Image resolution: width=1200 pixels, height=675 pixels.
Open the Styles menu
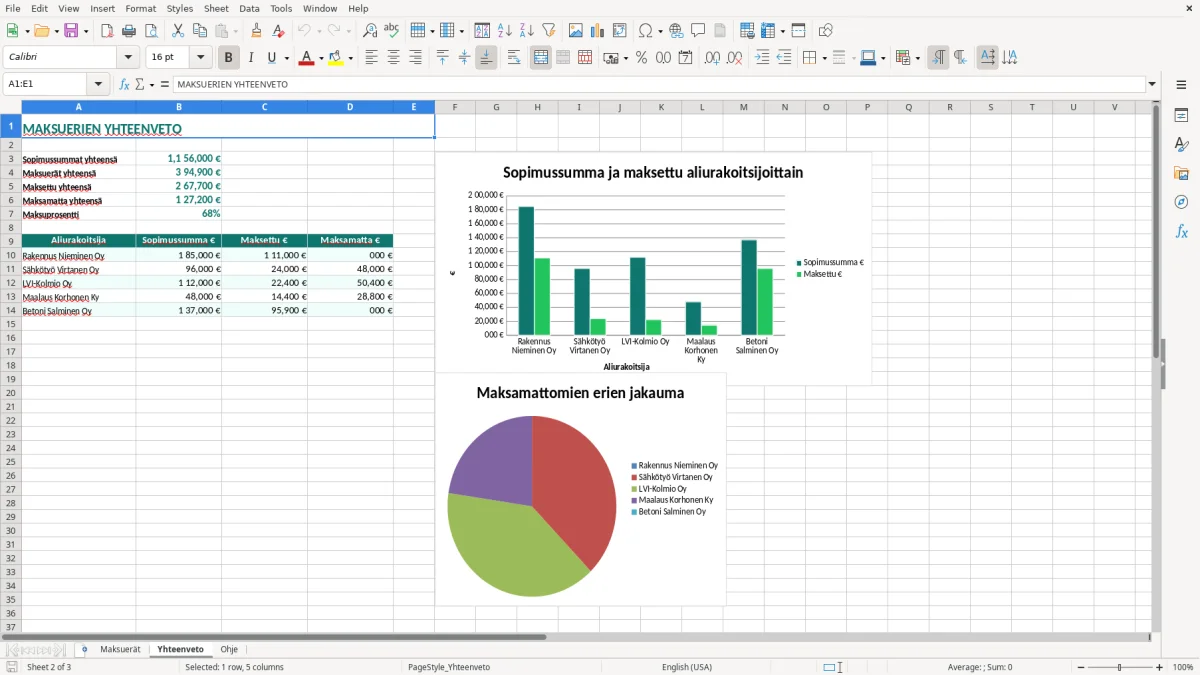point(180,8)
